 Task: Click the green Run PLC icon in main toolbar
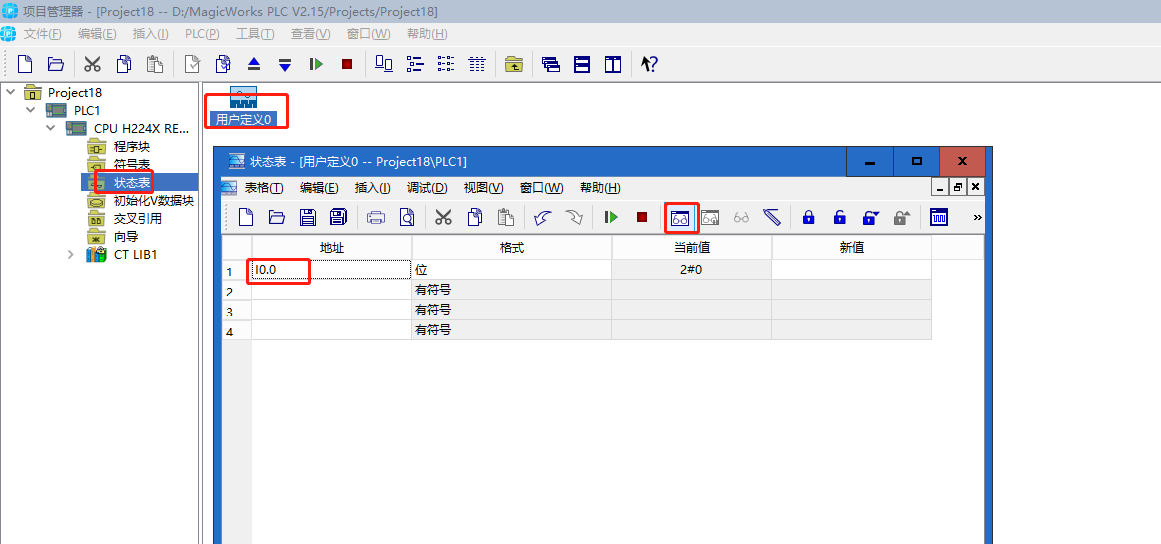click(316, 64)
